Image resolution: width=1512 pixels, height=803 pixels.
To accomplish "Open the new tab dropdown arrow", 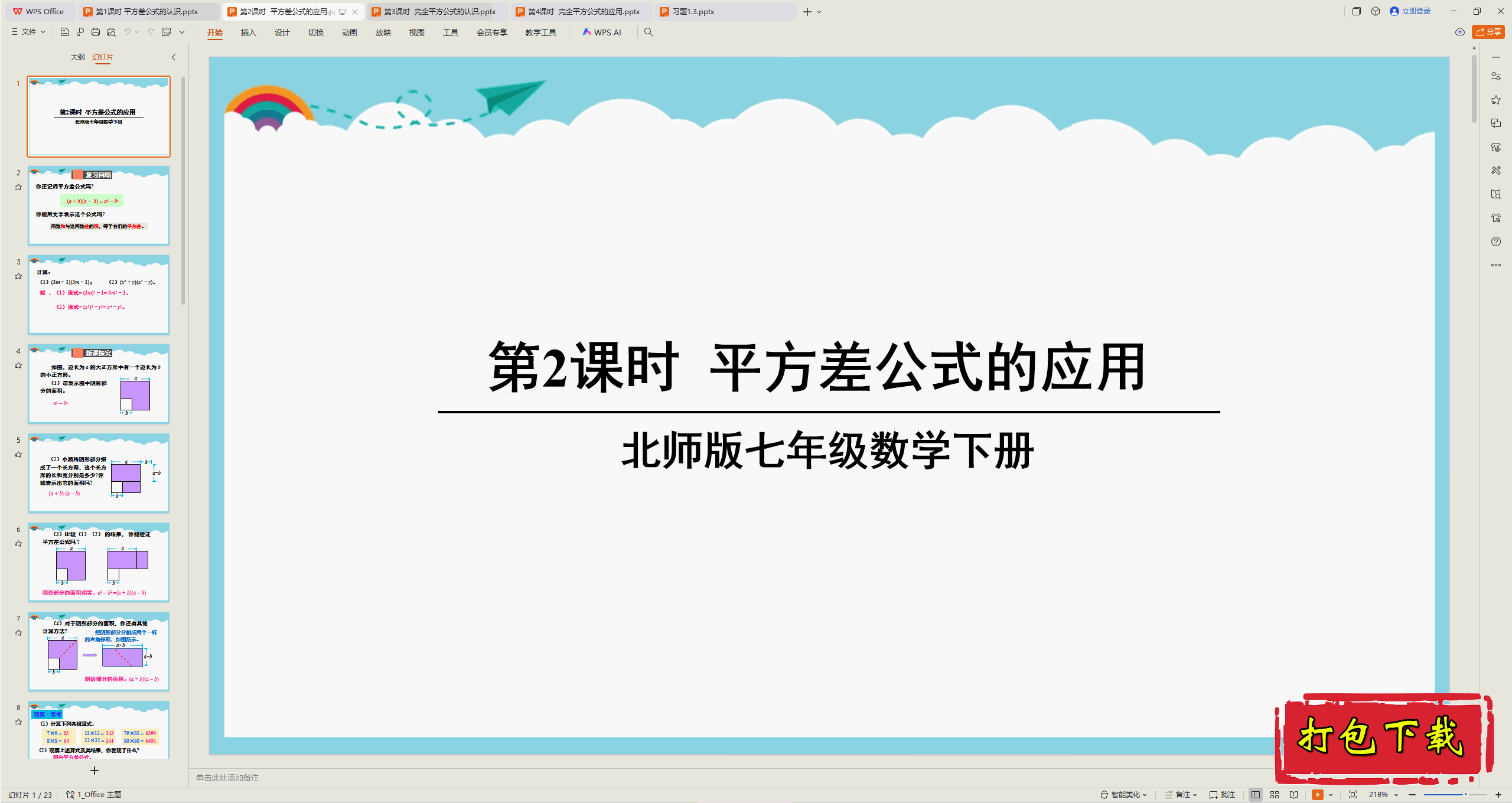I will [819, 12].
